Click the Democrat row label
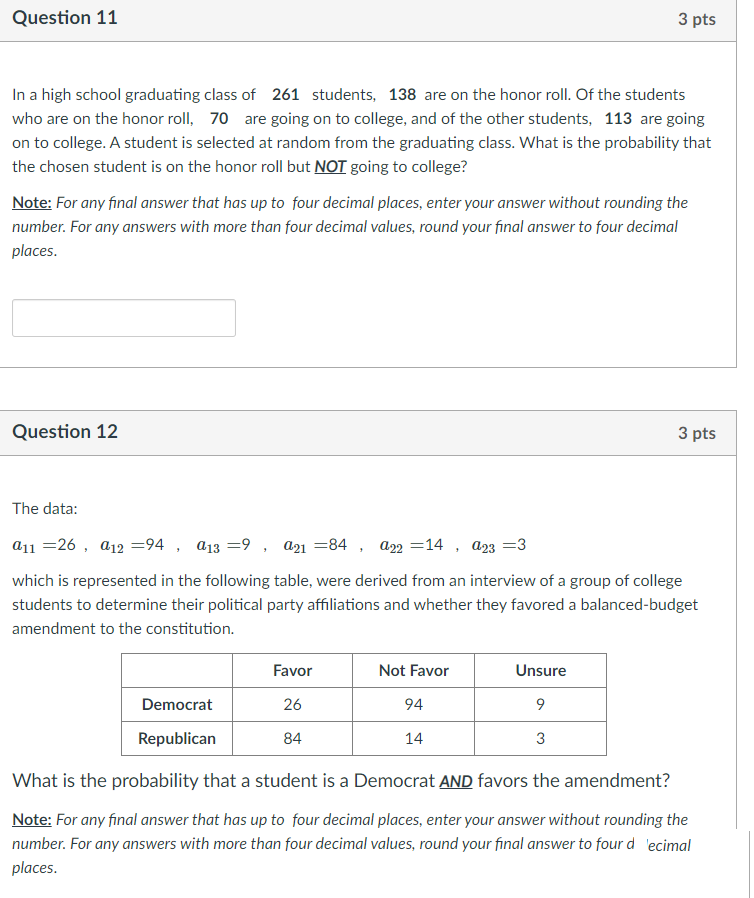 point(176,704)
